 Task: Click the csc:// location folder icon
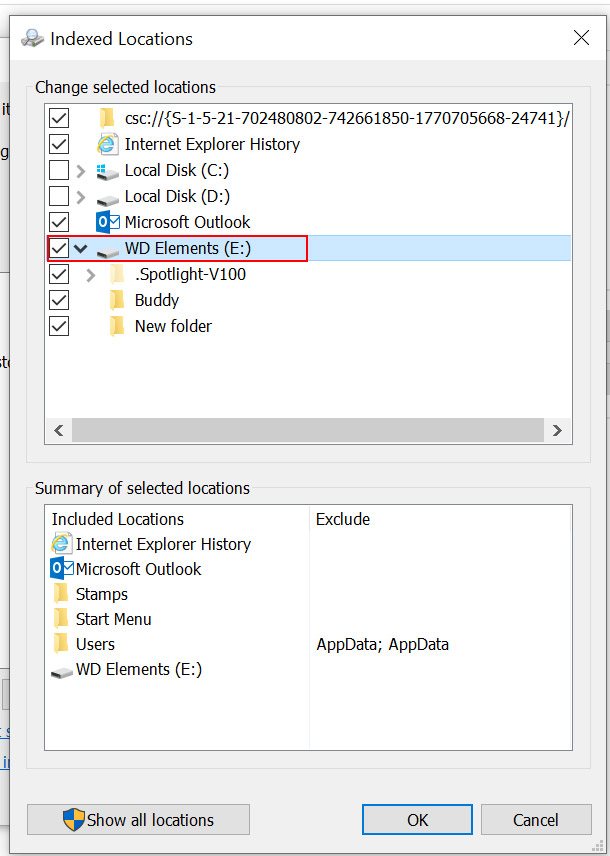(x=106, y=118)
